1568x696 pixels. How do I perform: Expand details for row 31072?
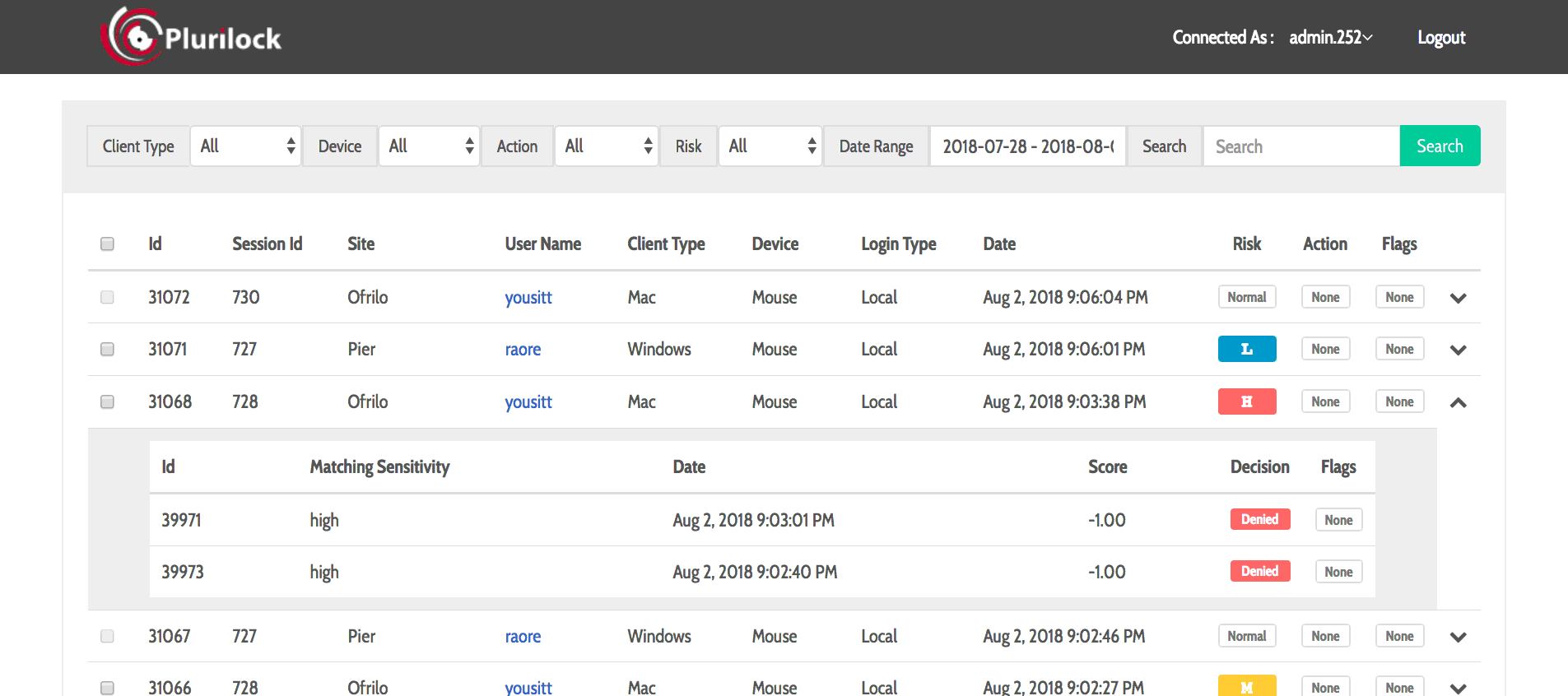point(1458,298)
